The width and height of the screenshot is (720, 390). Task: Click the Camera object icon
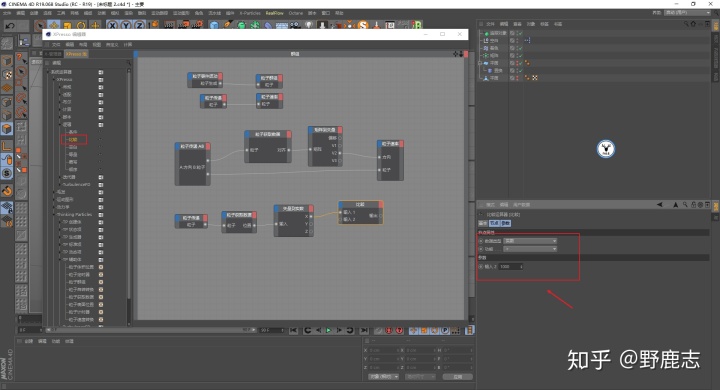pos(295,26)
